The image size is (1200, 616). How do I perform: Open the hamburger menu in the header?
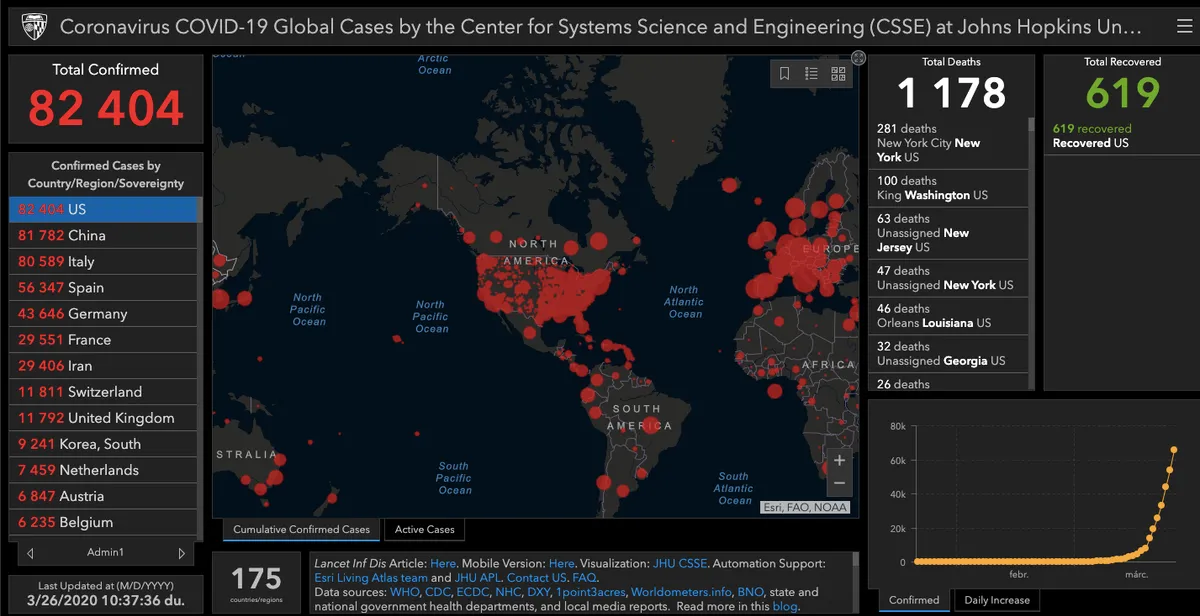click(1184, 26)
